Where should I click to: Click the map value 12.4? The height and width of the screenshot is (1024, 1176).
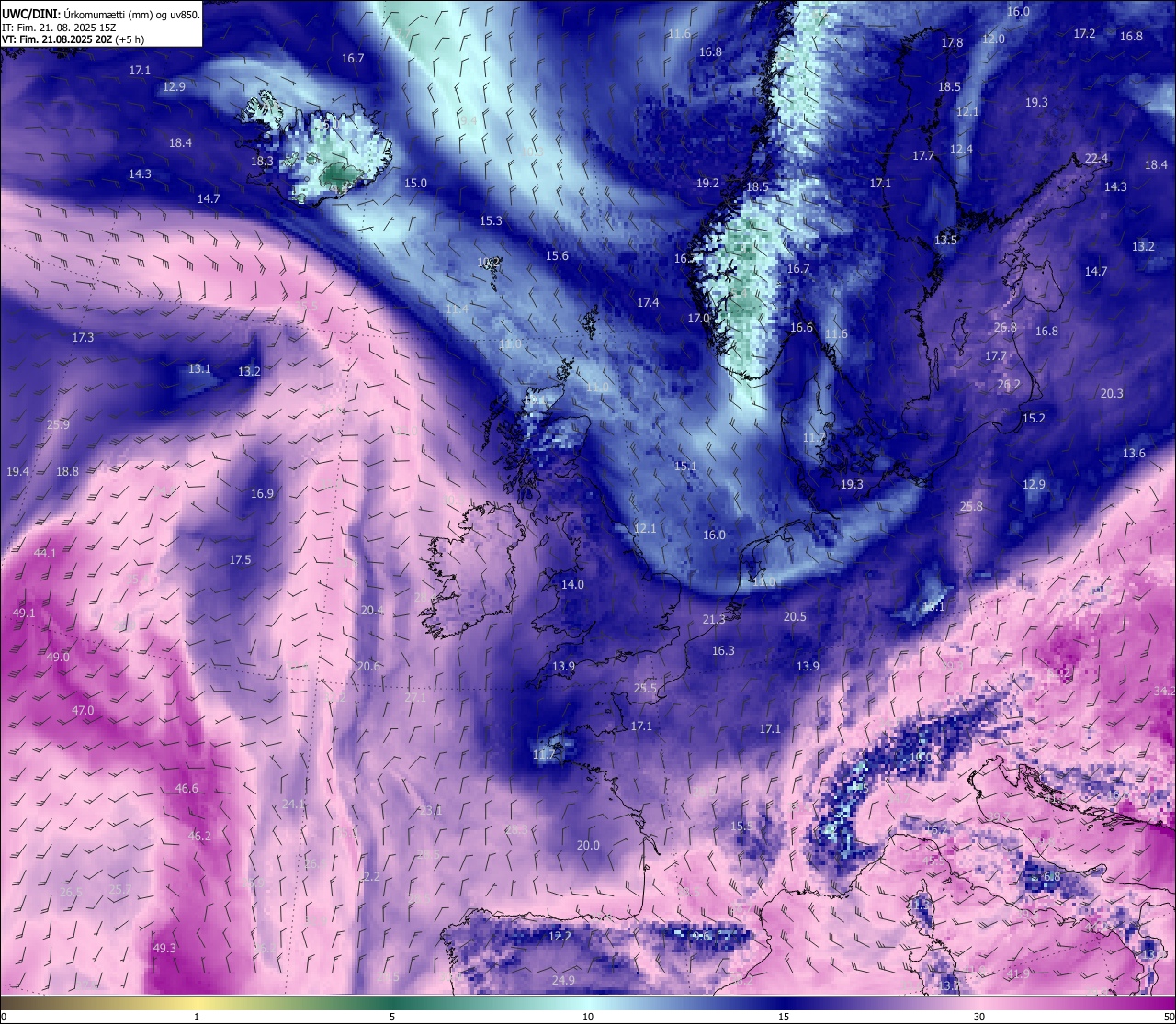coord(961,149)
